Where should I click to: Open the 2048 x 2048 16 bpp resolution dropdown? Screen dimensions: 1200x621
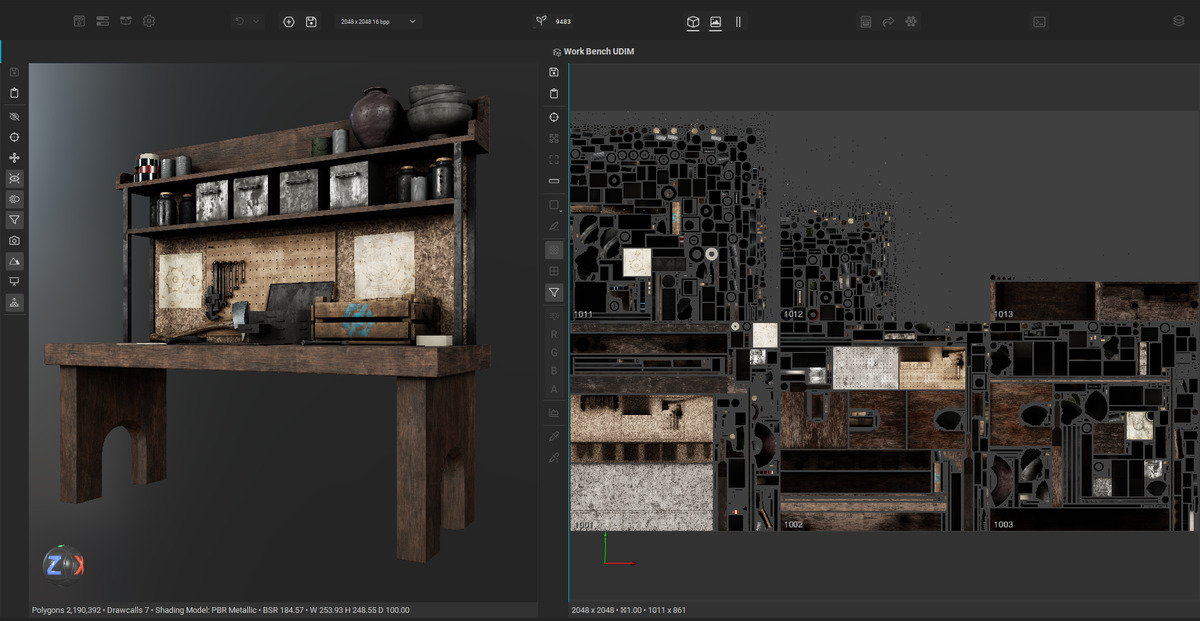coord(378,21)
